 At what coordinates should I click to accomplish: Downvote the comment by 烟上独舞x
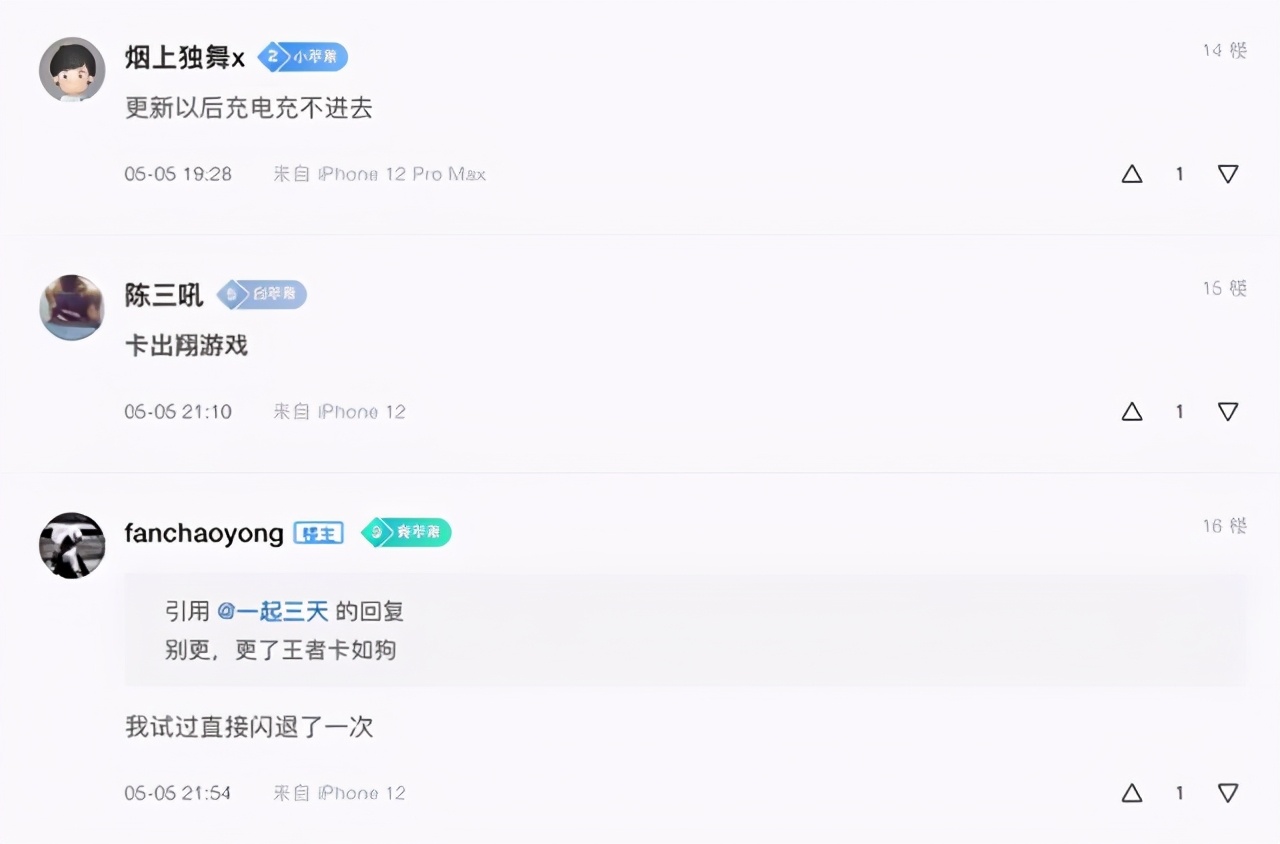pyautogui.click(x=1228, y=174)
